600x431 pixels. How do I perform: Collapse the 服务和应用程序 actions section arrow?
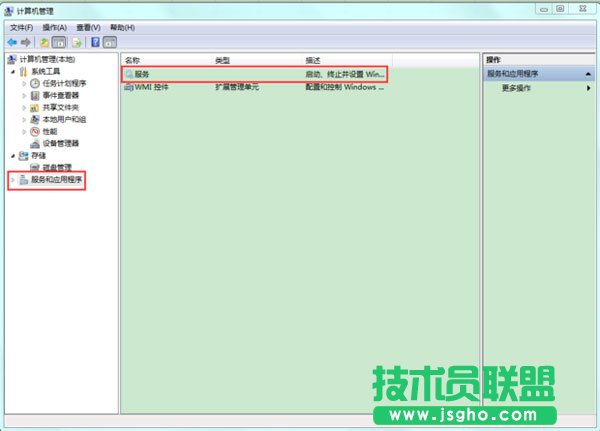588,74
